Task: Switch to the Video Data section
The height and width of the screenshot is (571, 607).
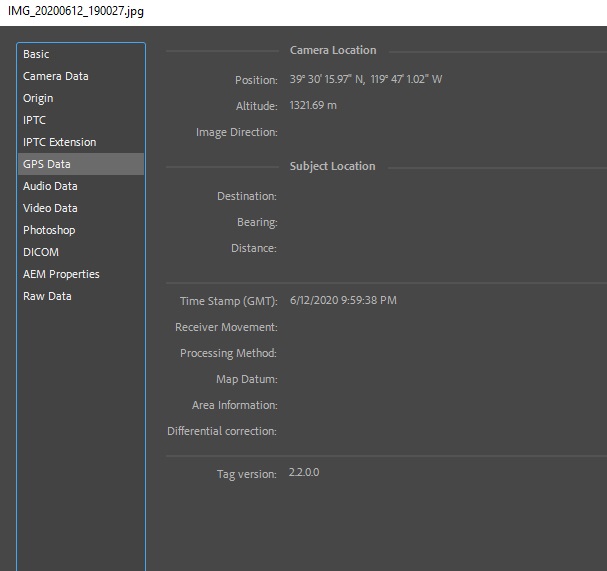Action: (x=50, y=208)
